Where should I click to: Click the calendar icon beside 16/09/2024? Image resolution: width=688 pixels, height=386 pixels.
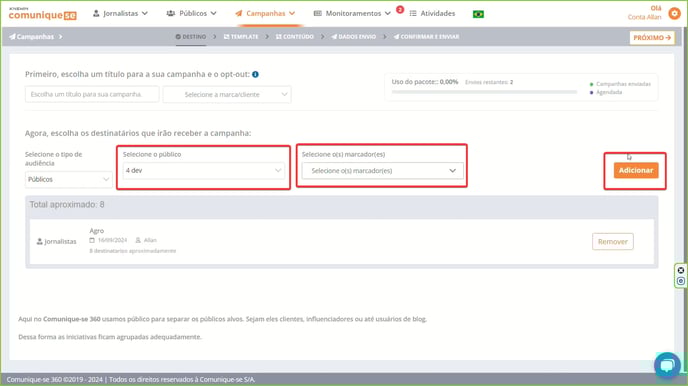[92, 240]
